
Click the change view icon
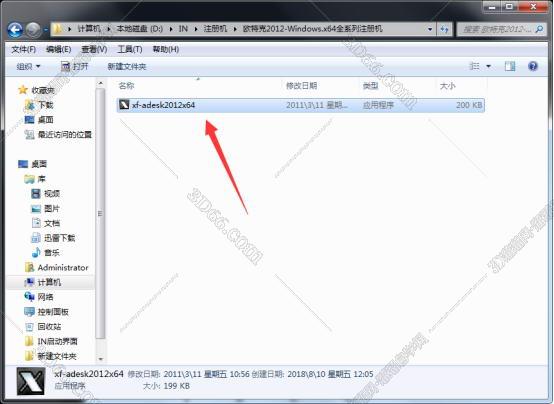point(474,66)
